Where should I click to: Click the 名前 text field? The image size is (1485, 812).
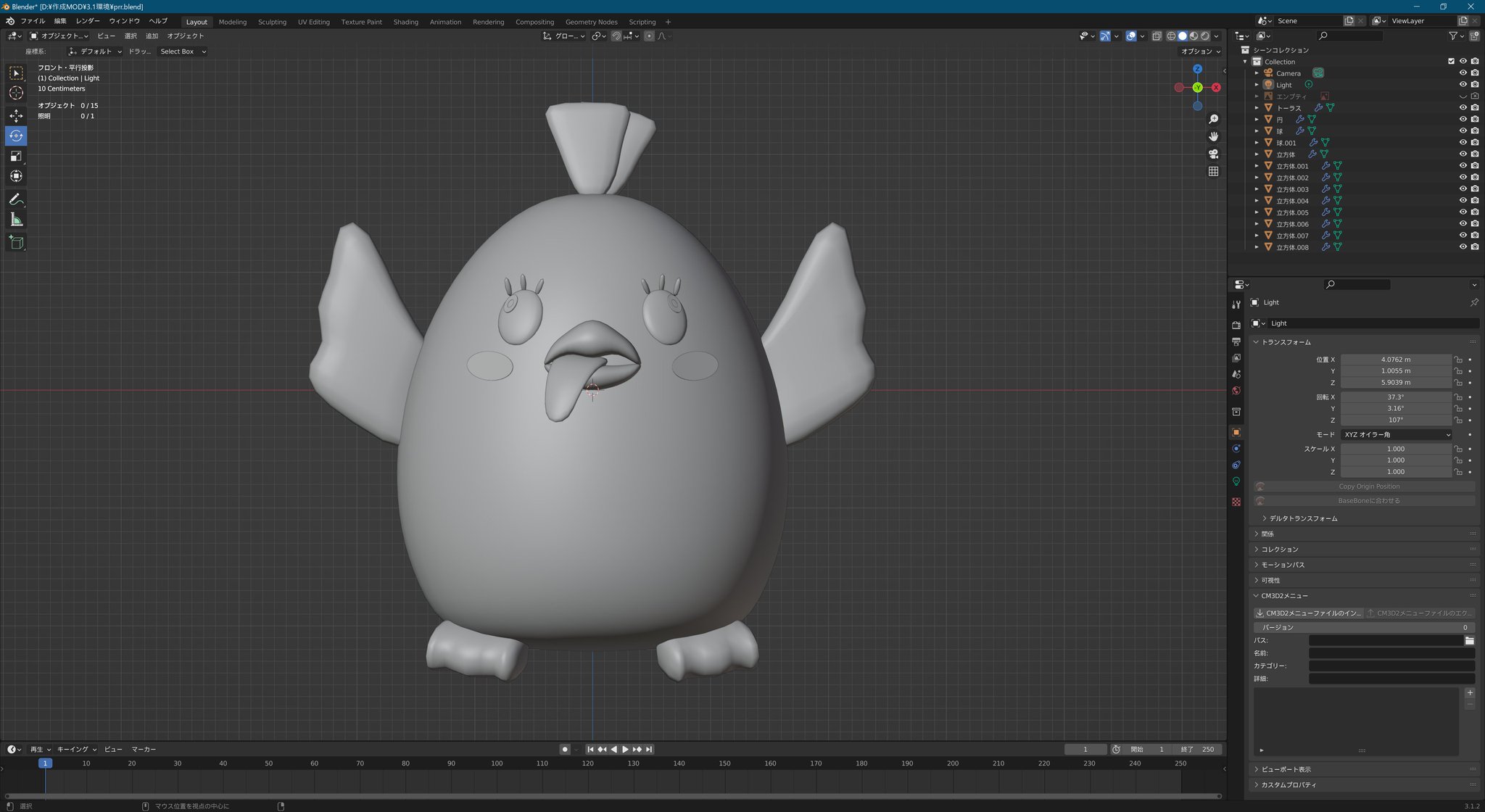click(1391, 653)
